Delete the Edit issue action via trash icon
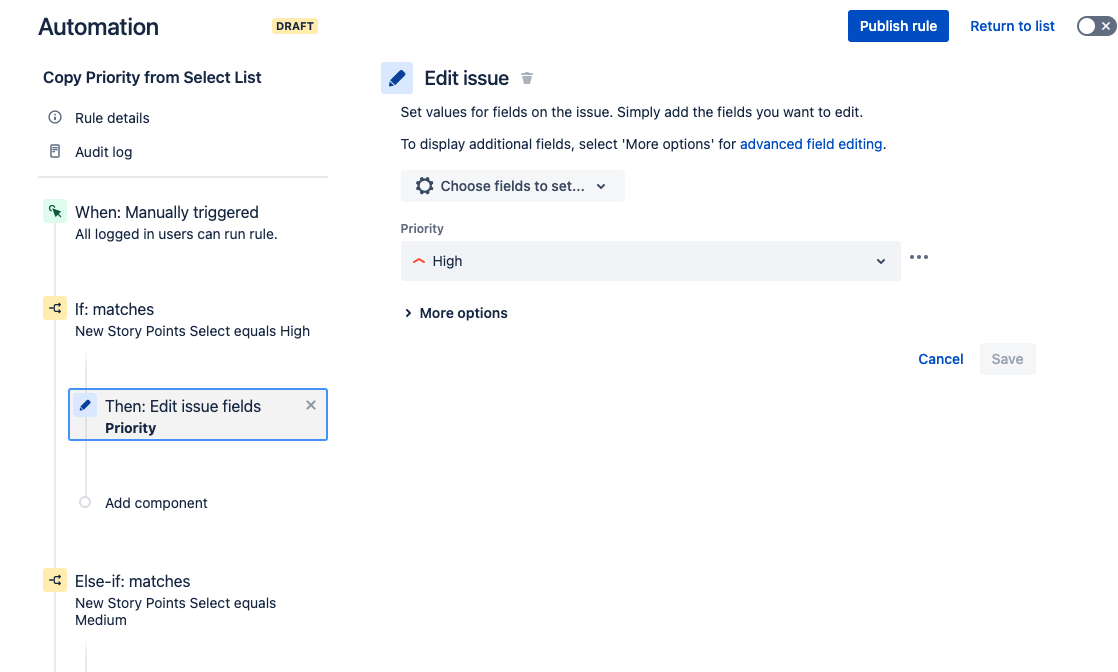Screen dimensions: 1118x672 (x=527, y=78)
